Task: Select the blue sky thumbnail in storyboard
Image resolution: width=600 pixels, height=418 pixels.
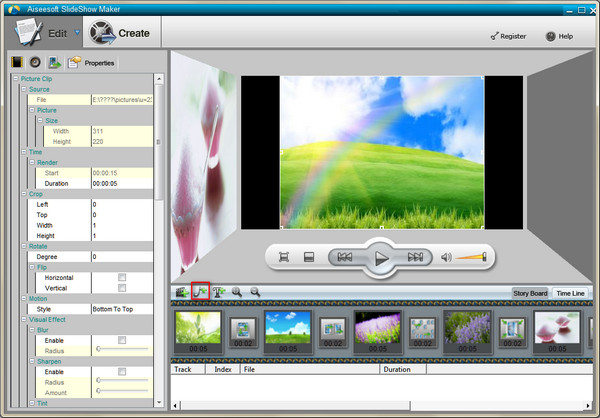Action: coord(283,327)
